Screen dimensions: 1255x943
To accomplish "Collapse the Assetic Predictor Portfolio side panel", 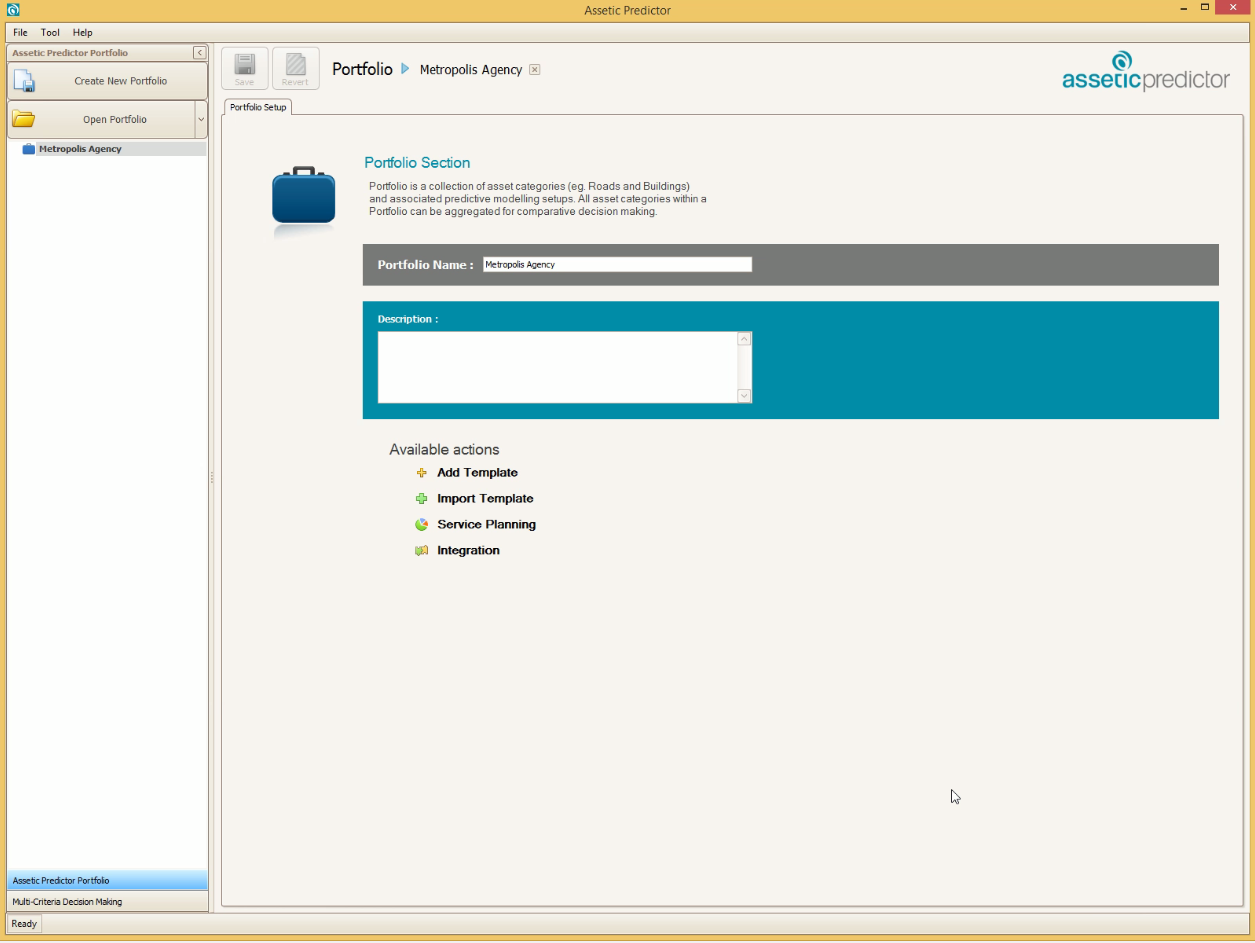I will 200,53.
